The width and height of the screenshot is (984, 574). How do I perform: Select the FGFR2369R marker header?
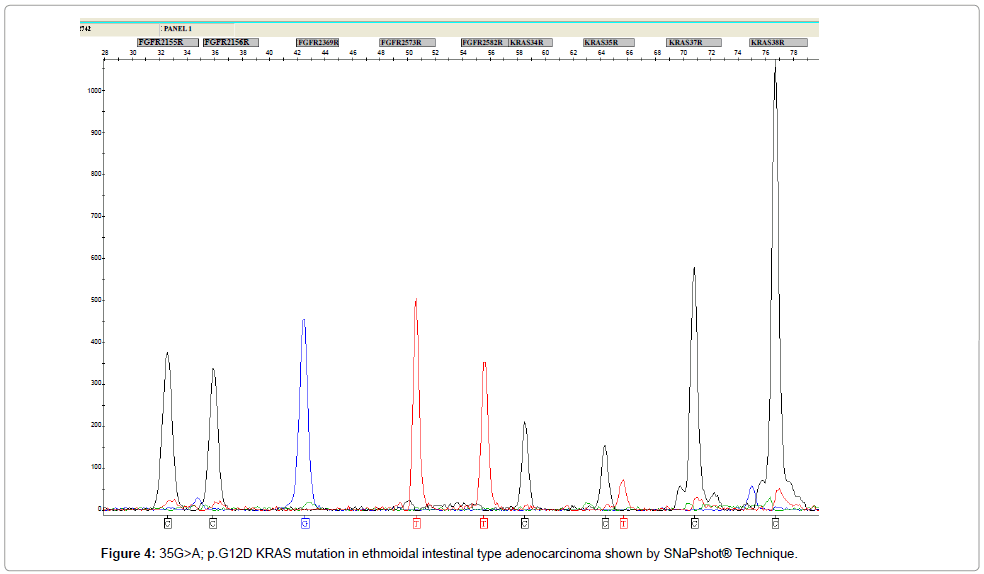point(318,43)
